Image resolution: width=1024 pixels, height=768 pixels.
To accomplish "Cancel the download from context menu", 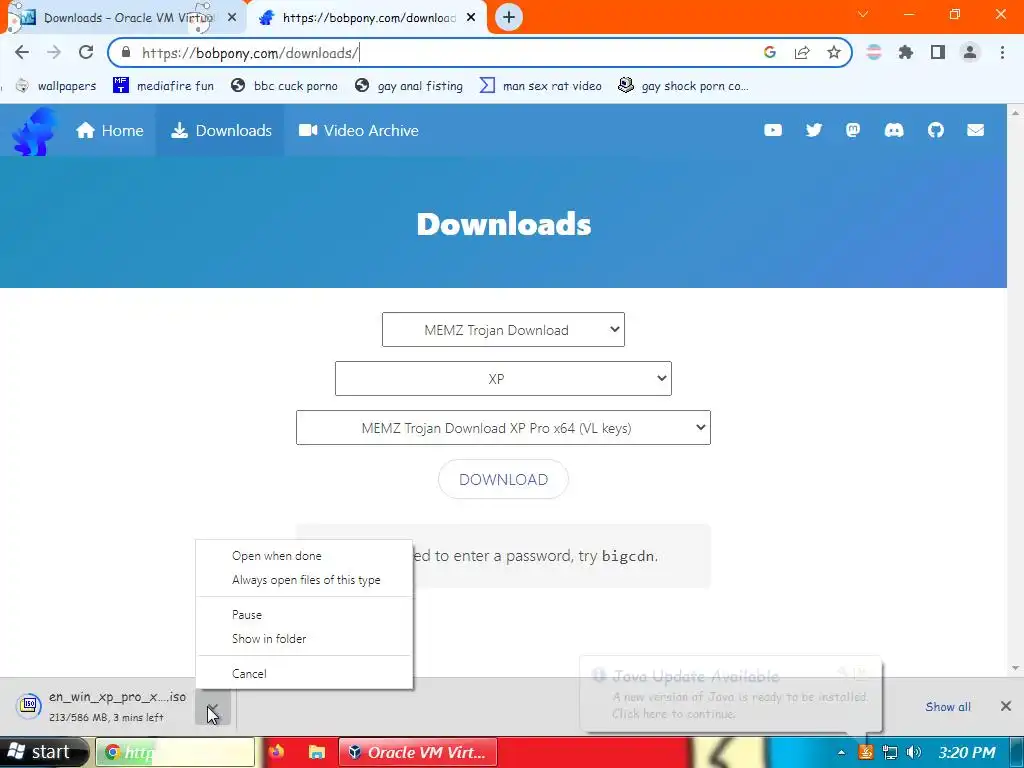I will 305,673.
